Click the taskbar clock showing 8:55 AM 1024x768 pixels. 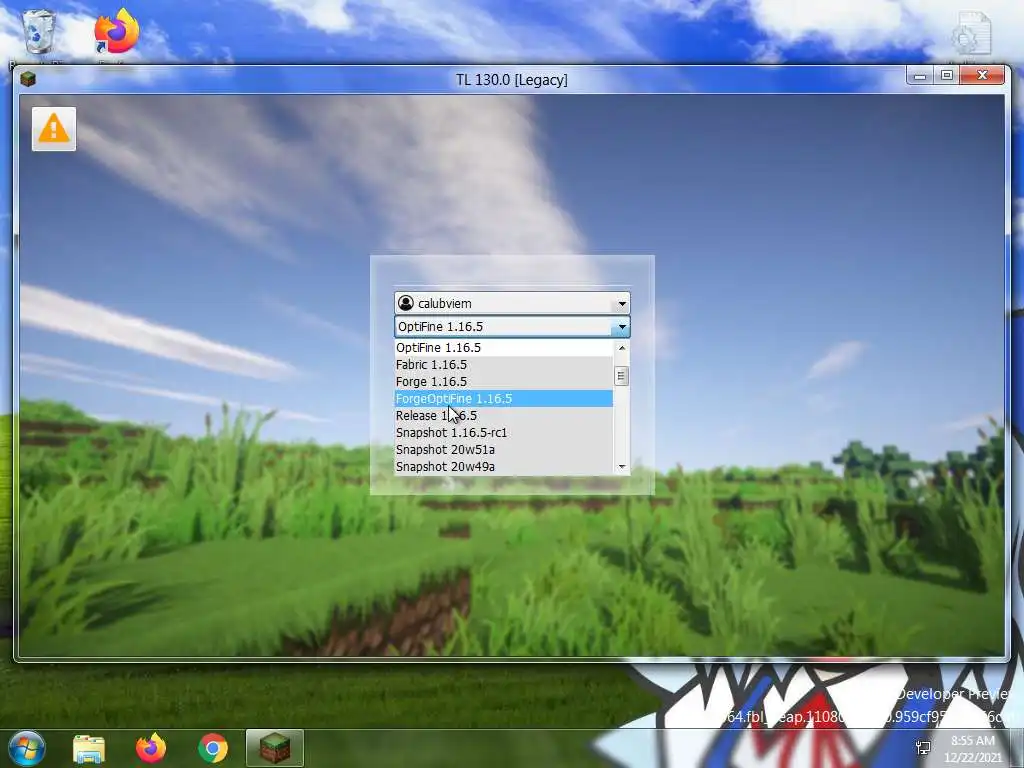tap(972, 749)
